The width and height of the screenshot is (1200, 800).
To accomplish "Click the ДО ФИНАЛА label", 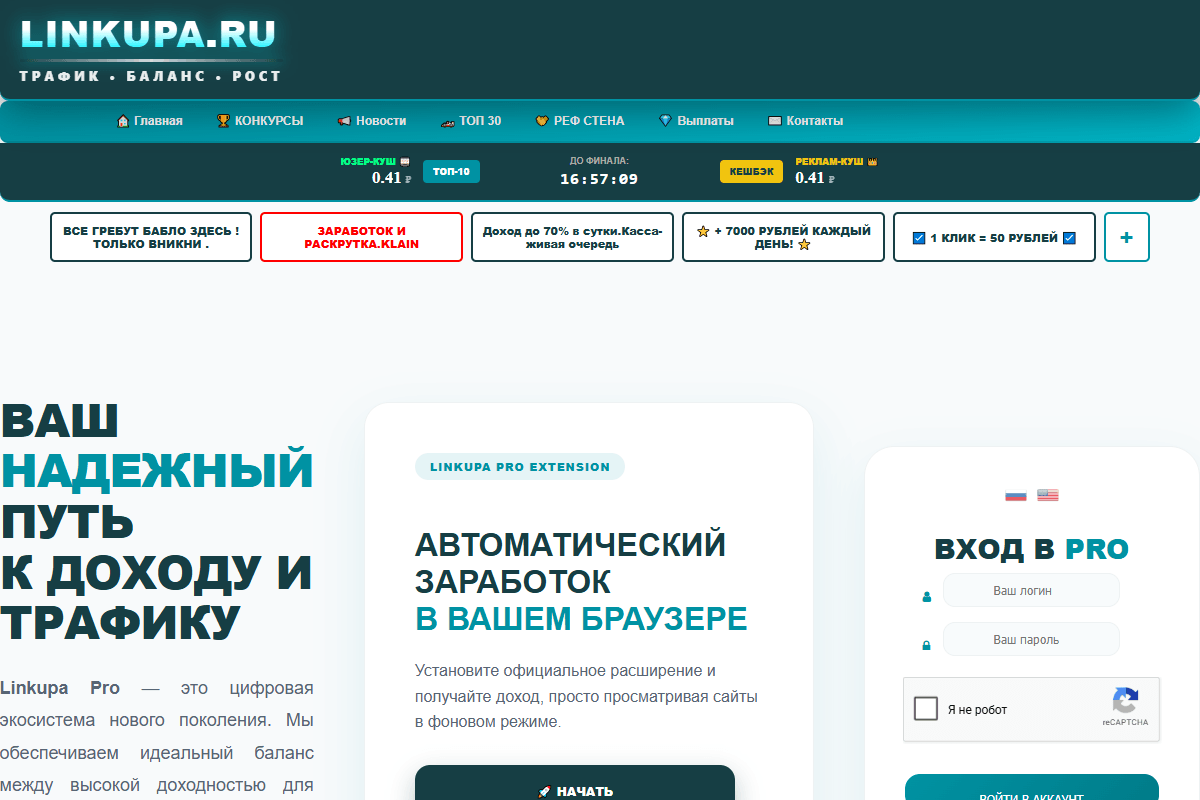I will (x=599, y=160).
